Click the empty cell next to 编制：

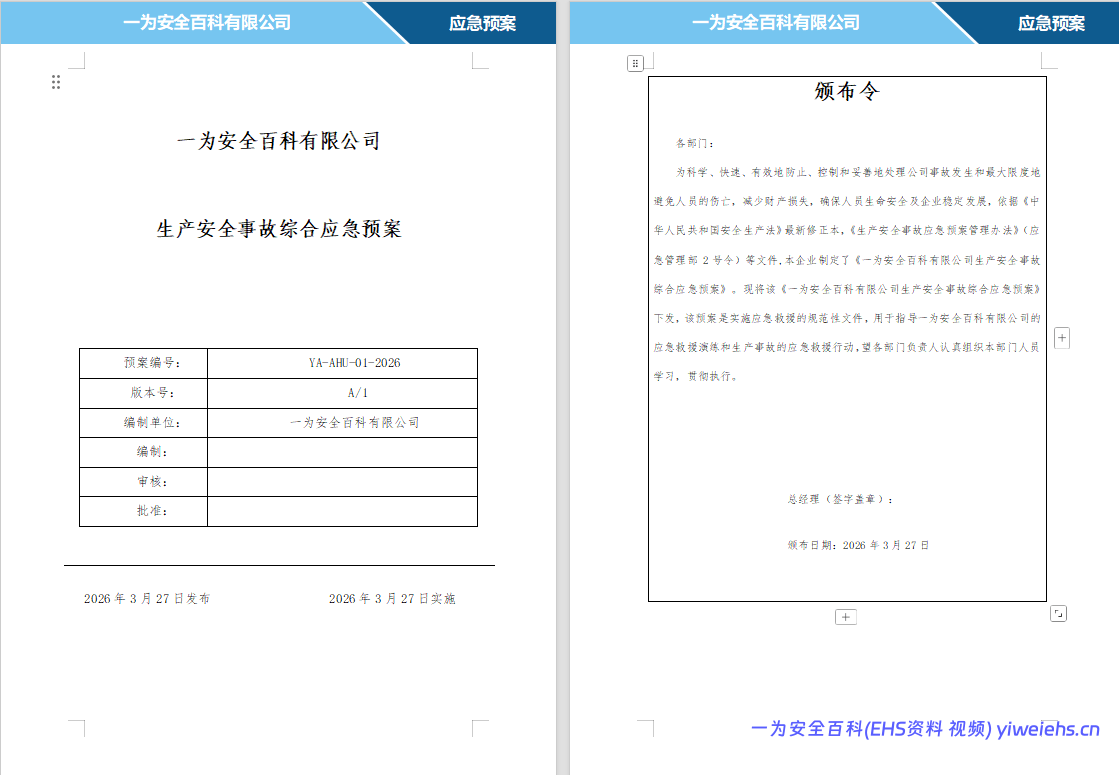(342, 452)
